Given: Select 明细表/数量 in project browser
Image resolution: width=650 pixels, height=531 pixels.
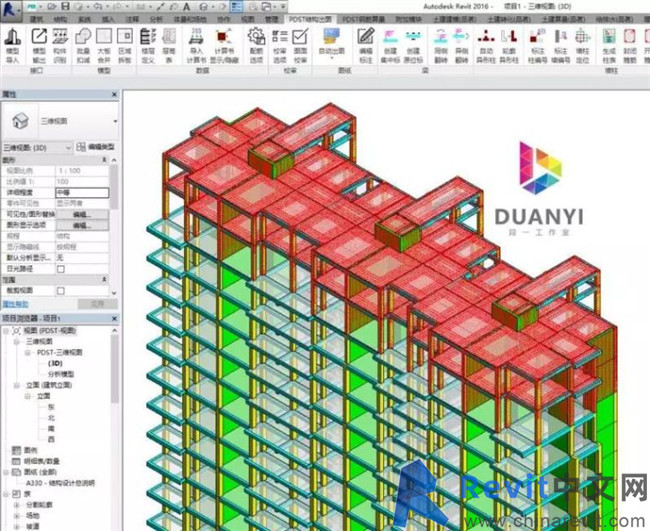Looking at the screenshot, I should [41, 461].
